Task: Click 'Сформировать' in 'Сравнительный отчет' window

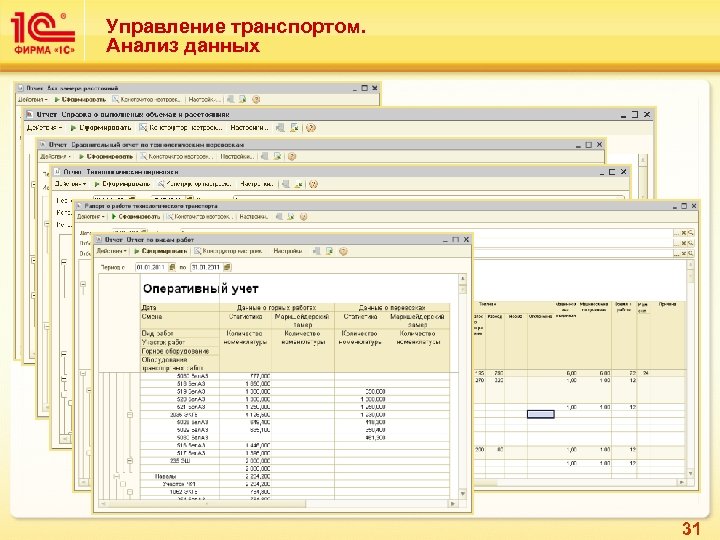Action: pyautogui.click(x=106, y=157)
